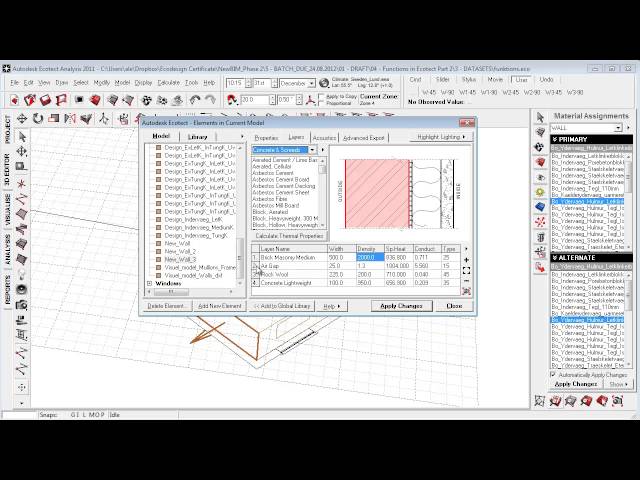This screenshot has height=480, width=640.
Task: Open the Show arrow button in right panel
Action: click(x=618, y=384)
